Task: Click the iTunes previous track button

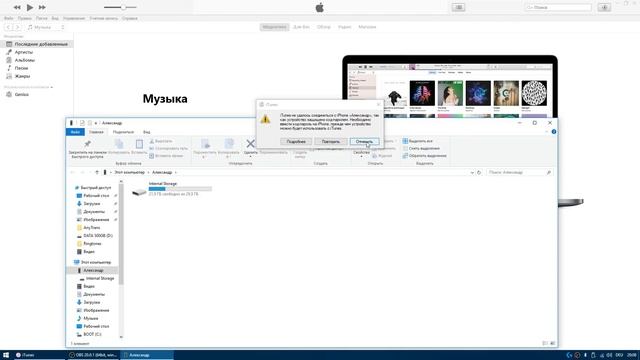Action: [17, 7]
